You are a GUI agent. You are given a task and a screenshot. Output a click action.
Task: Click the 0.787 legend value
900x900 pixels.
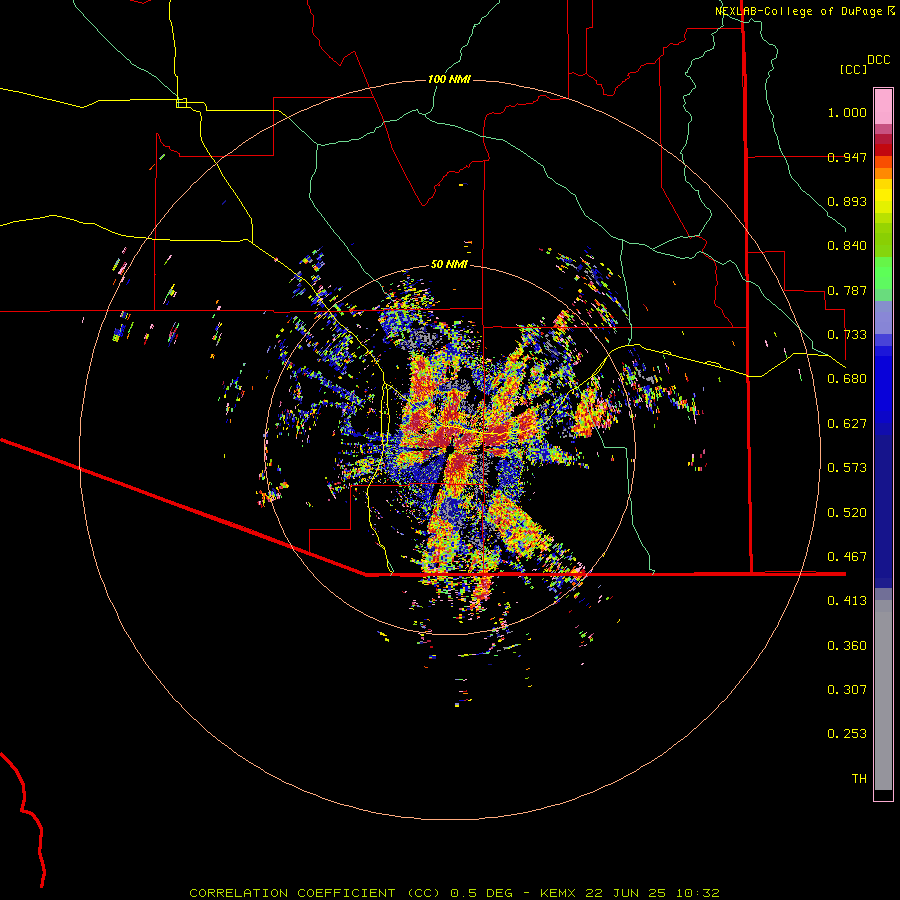[847, 290]
